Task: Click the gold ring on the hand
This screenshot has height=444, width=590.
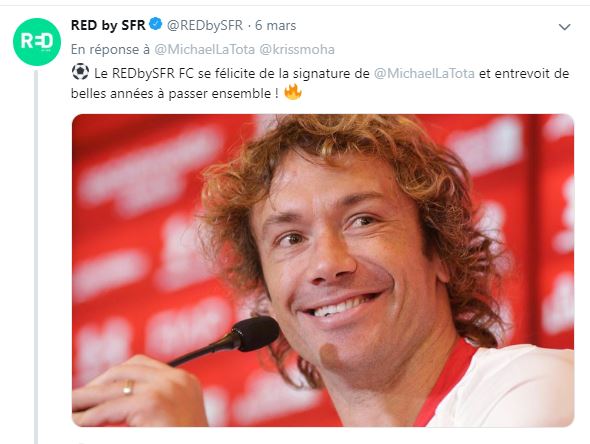Action: tap(128, 388)
